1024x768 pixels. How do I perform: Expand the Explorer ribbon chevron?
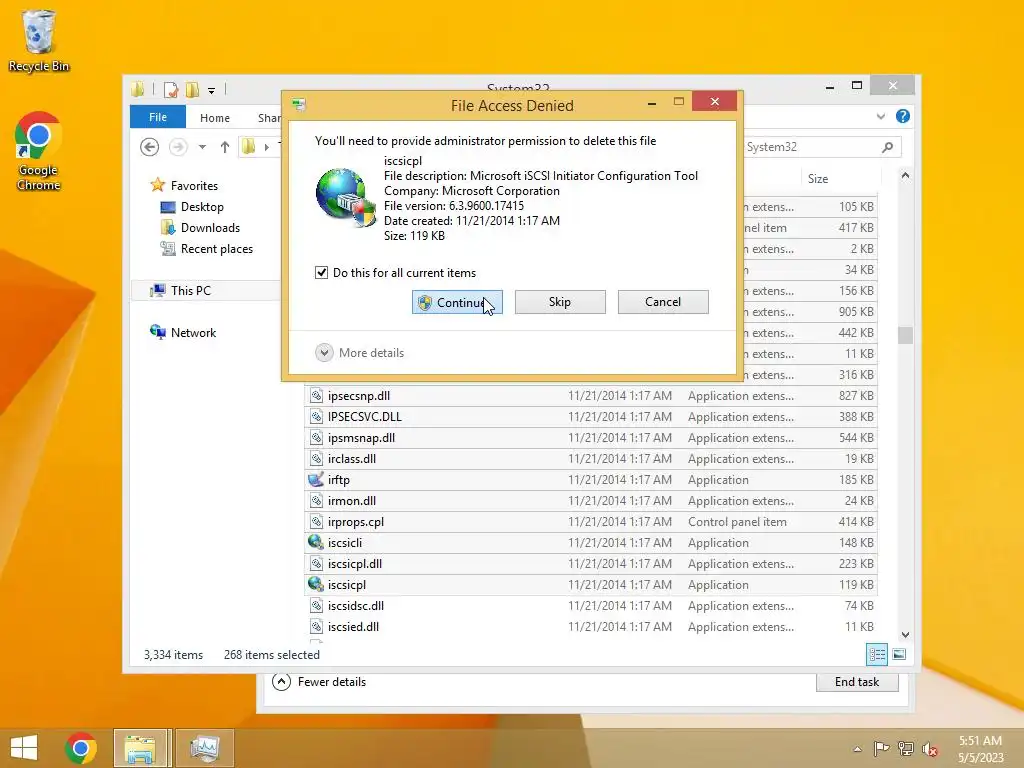coord(881,116)
